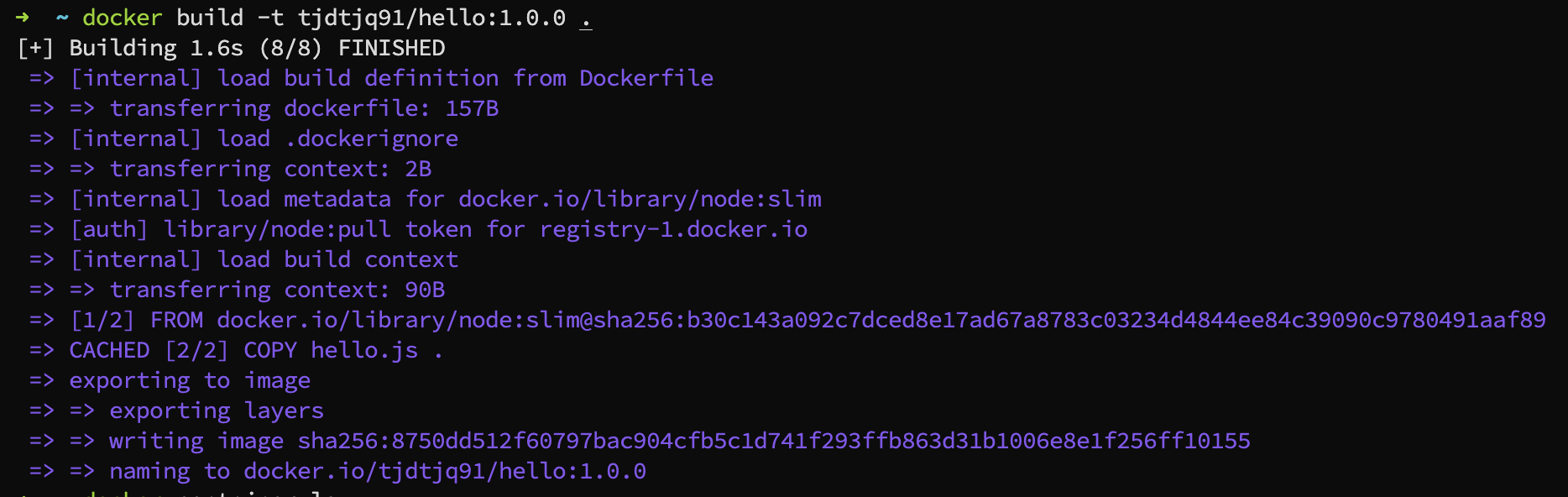Click the underlined dot build path argument
This screenshot has width=1568, height=497.
586,18
